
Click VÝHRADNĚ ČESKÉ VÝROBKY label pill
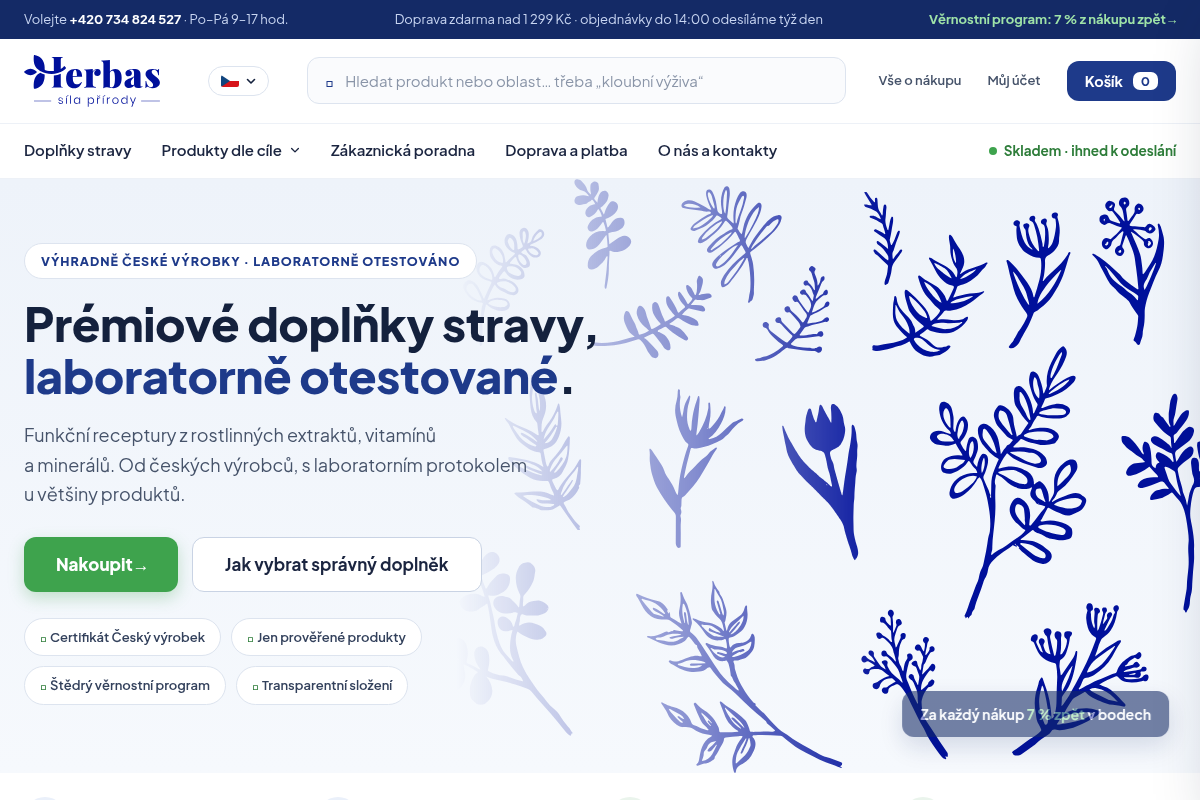(x=250, y=261)
